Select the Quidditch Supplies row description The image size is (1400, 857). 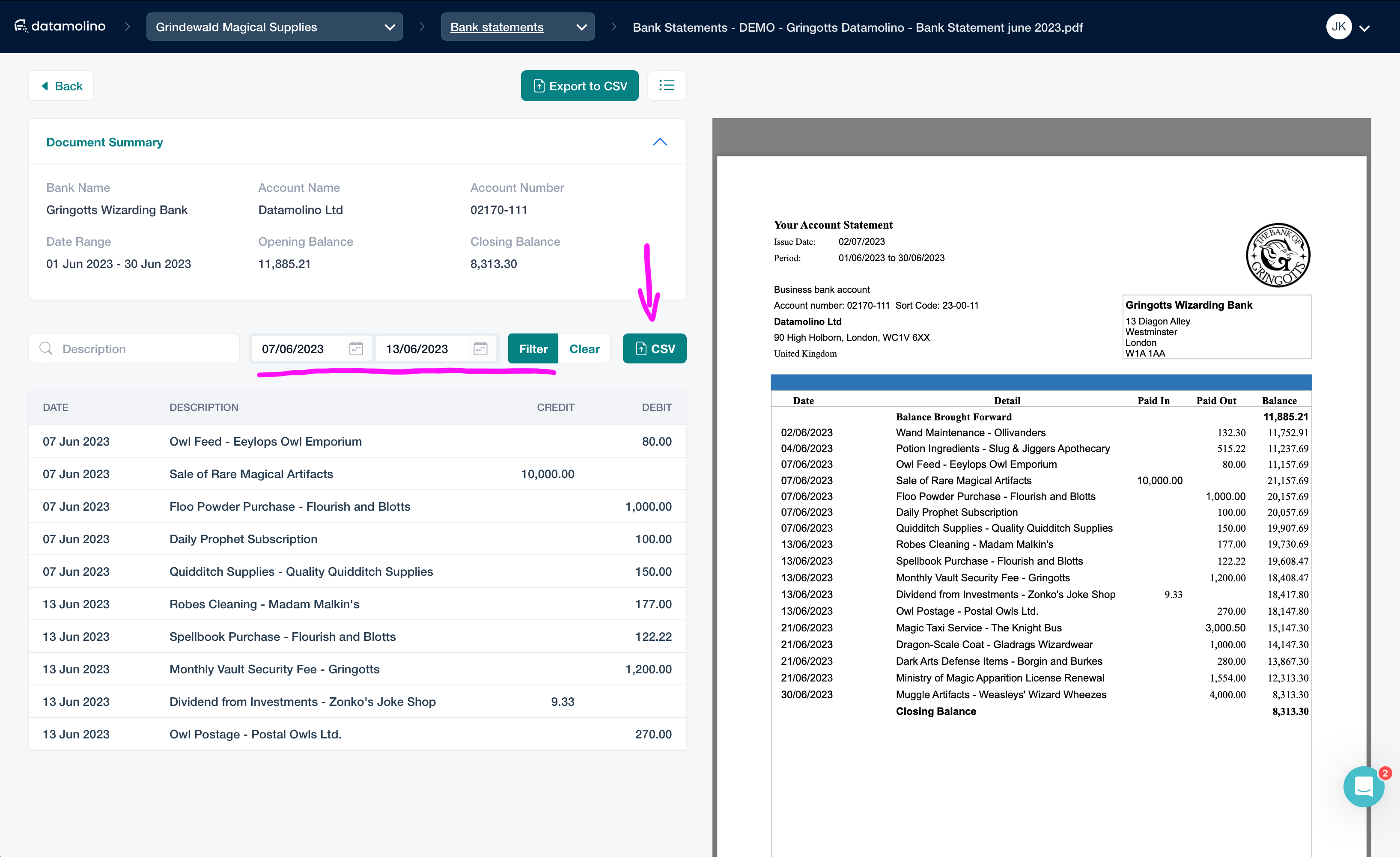pyautogui.click(x=301, y=571)
